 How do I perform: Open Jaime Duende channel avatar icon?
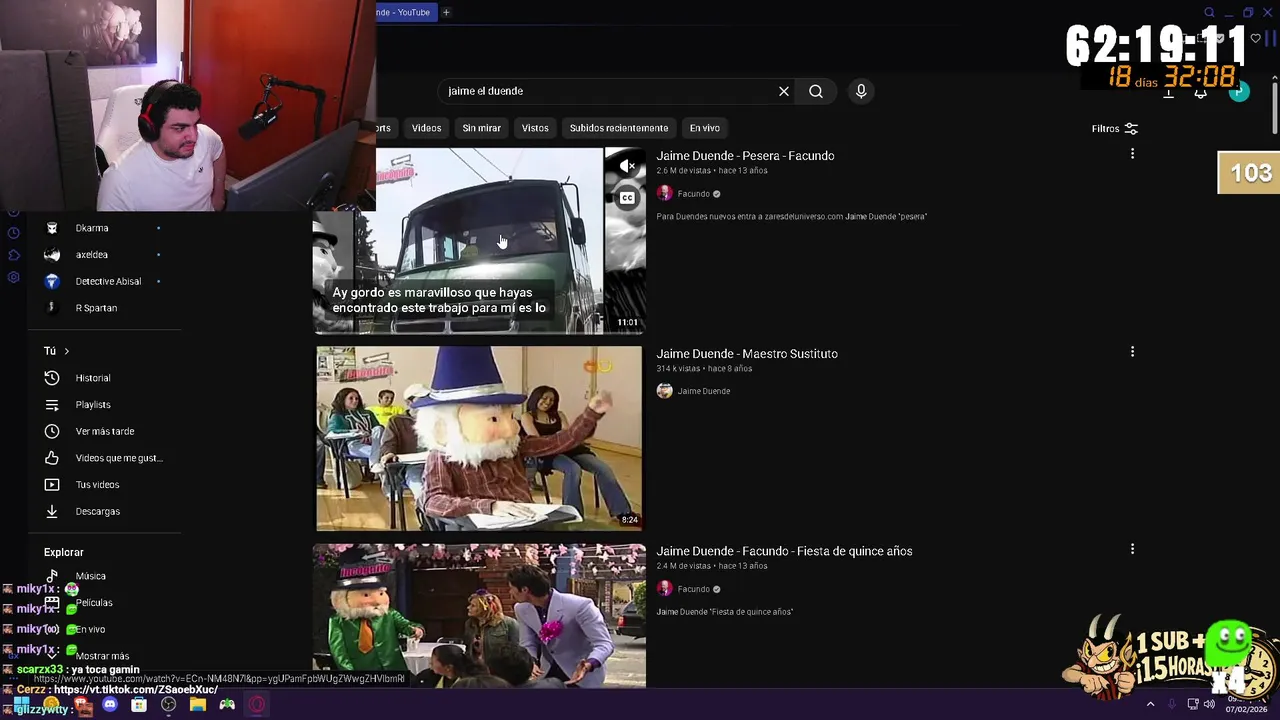664,391
